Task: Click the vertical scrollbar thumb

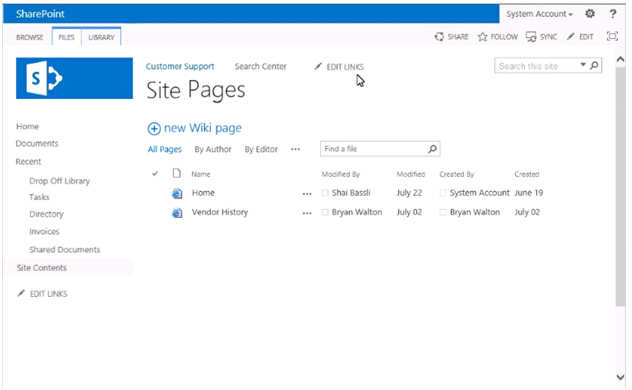Action: tap(621, 186)
